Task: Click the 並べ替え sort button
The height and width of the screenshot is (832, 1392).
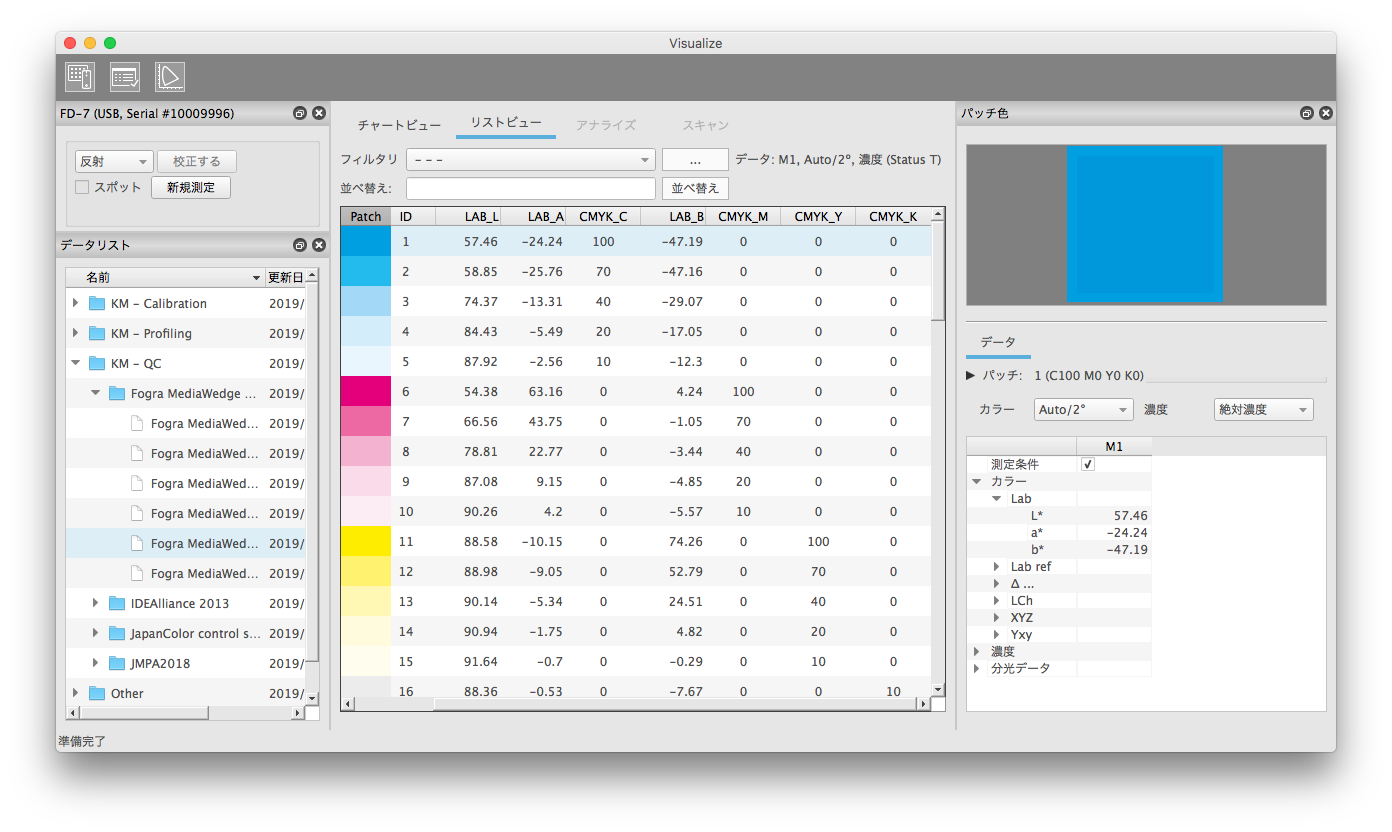Action: coord(695,188)
